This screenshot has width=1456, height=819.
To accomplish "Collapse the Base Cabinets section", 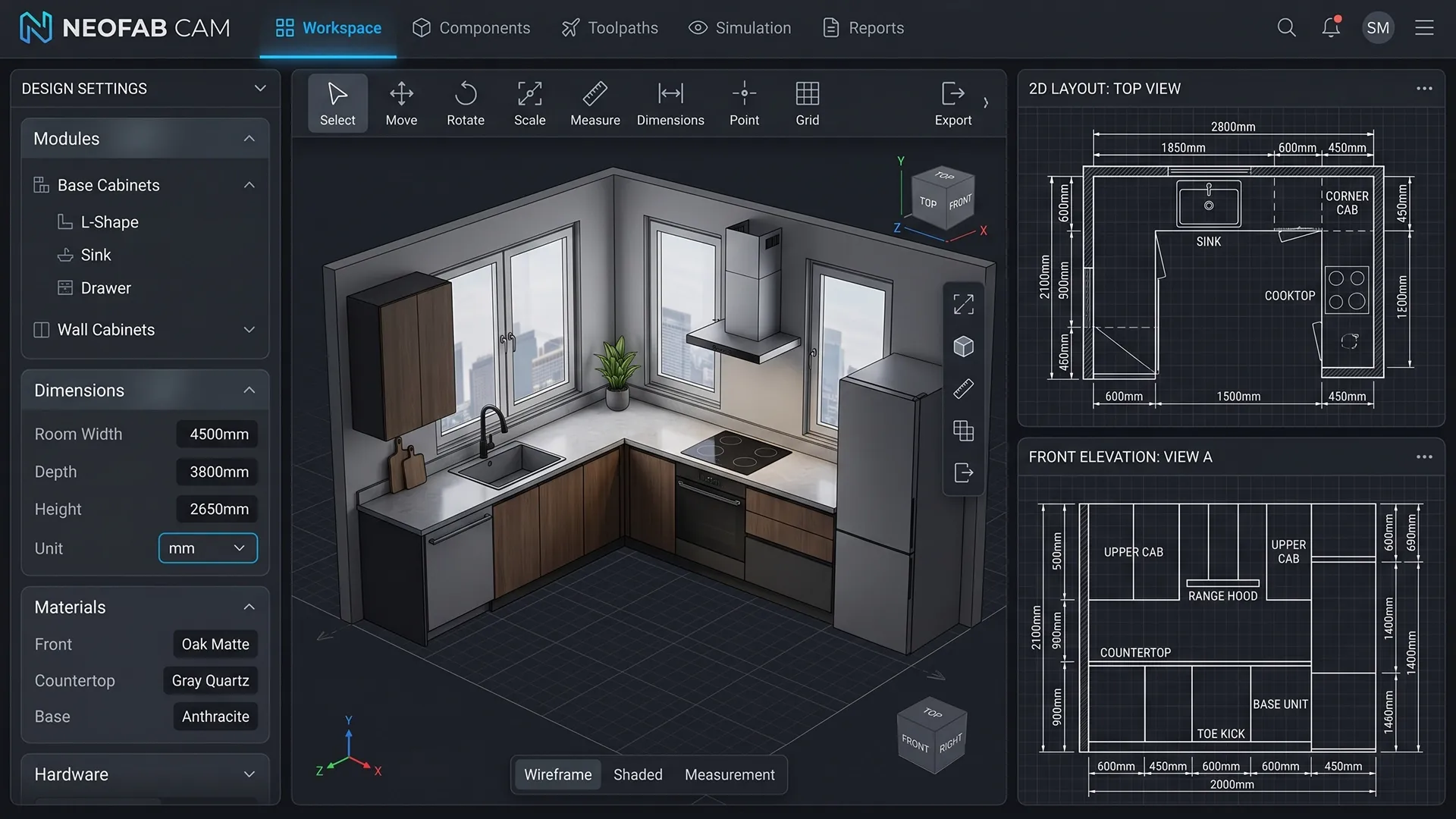I will coord(249,184).
